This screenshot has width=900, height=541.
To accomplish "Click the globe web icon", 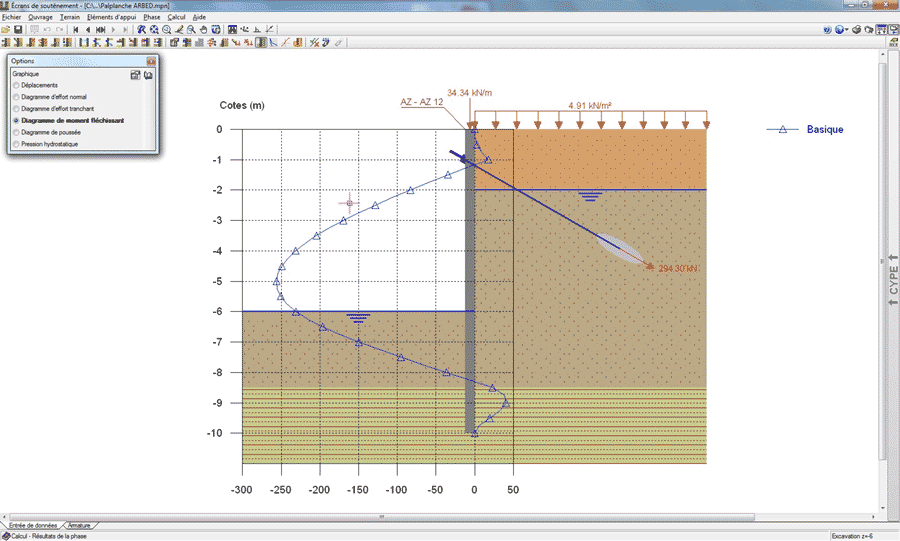I will tap(839, 30).
